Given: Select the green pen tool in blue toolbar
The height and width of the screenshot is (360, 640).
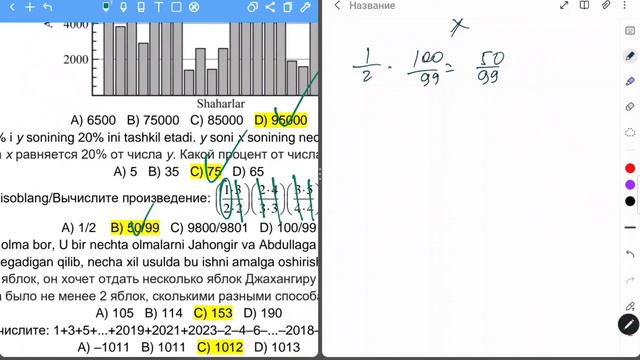Looking at the screenshot, I should (106, 7).
